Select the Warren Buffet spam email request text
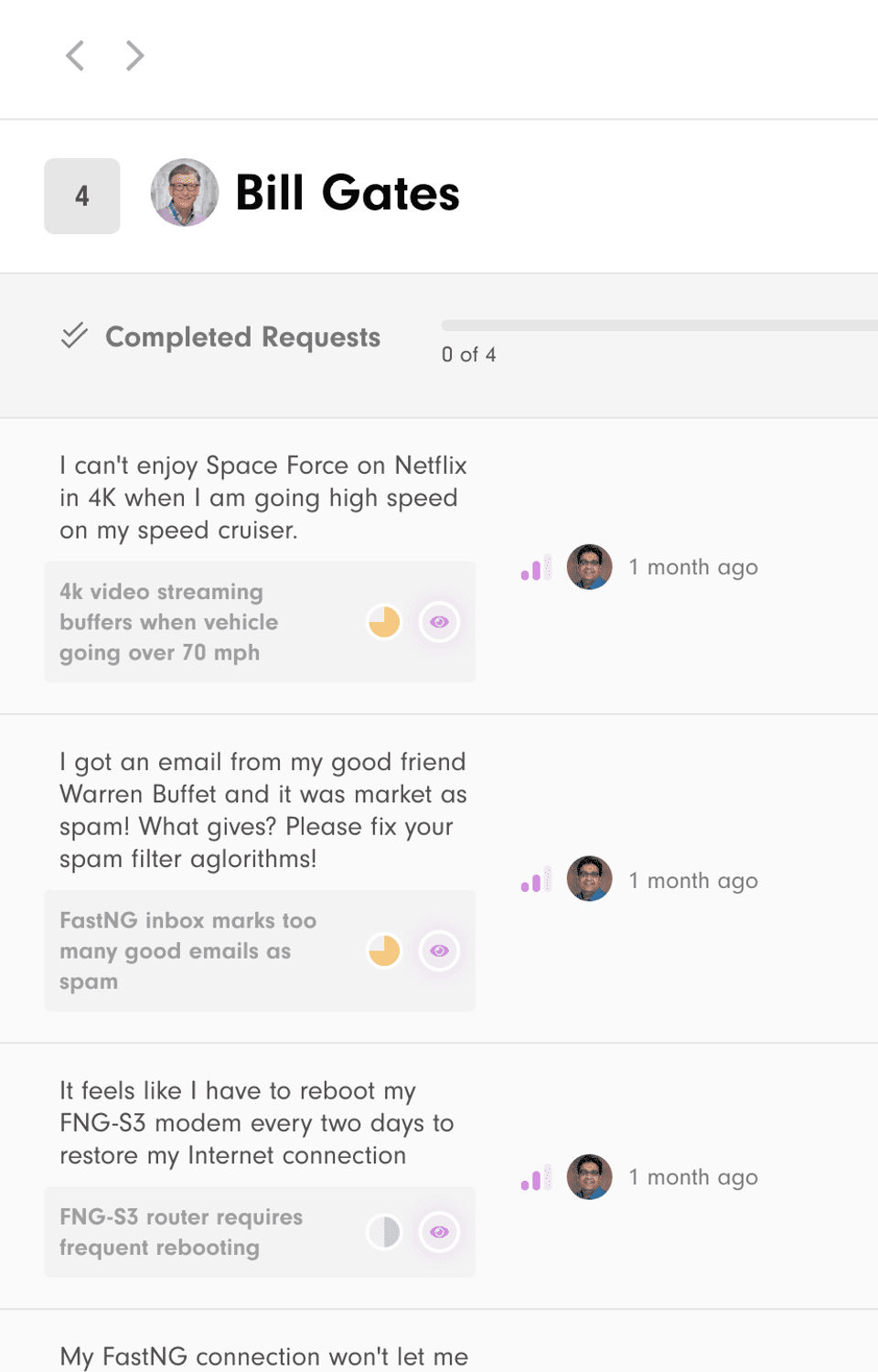The height and width of the screenshot is (1372, 878). click(x=263, y=810)
